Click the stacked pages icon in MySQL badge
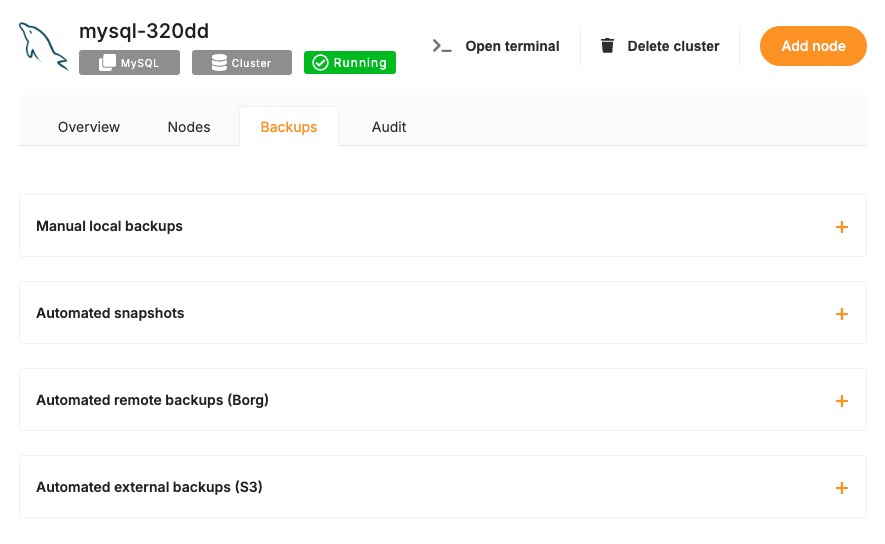This screenshot has height=544, width=885. coord(108,63)
